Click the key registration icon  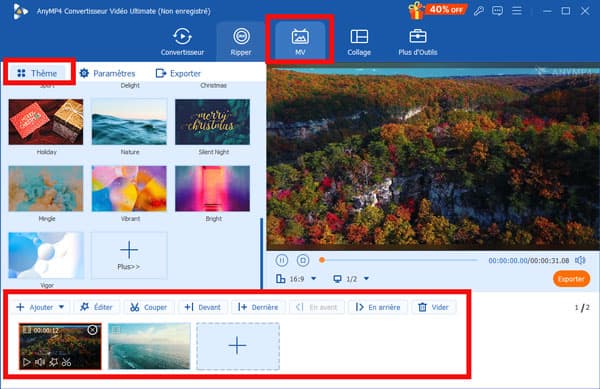478,11
